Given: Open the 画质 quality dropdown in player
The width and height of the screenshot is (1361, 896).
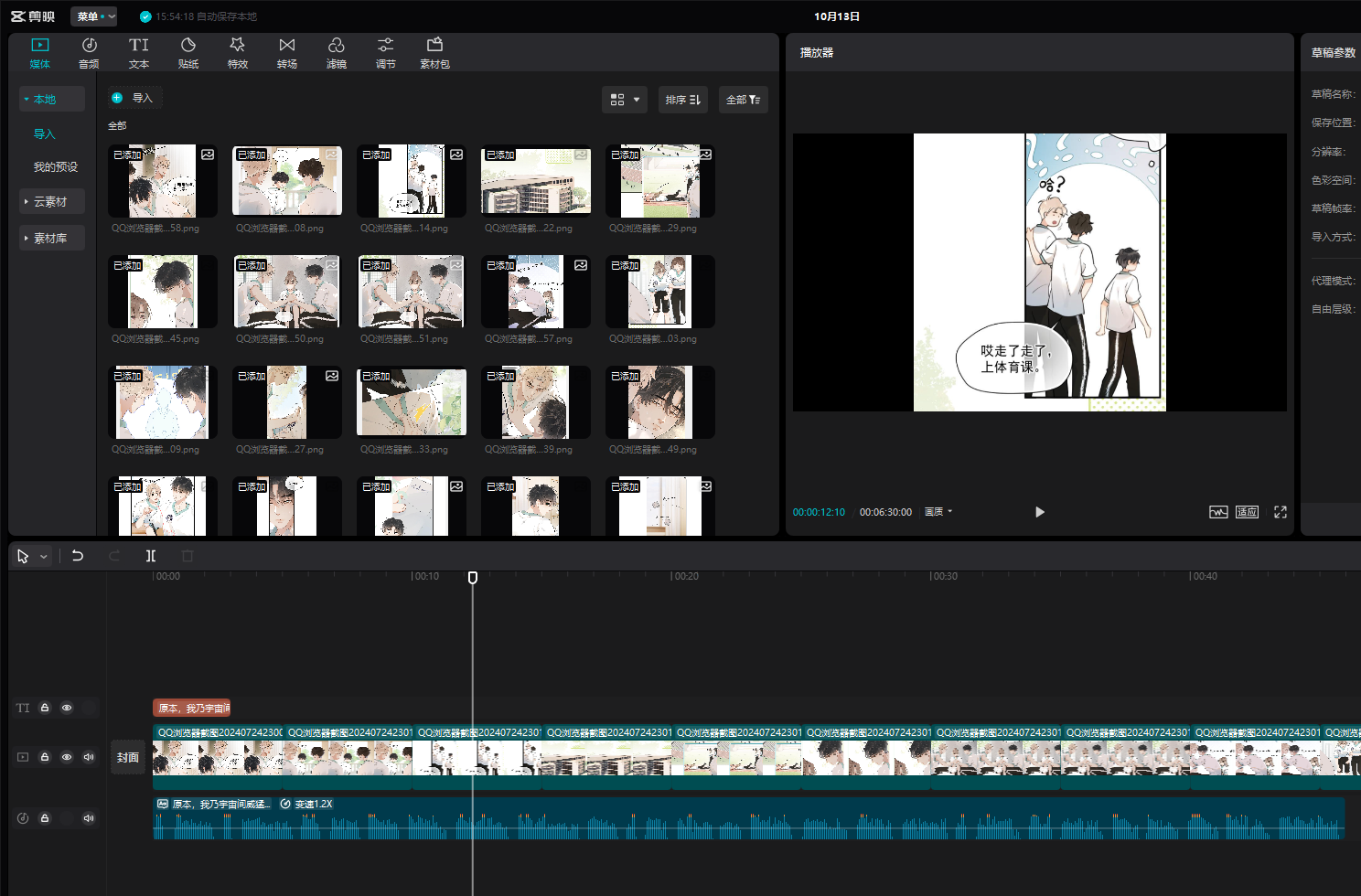Looking at the screenshot, I should pos(938,512).
